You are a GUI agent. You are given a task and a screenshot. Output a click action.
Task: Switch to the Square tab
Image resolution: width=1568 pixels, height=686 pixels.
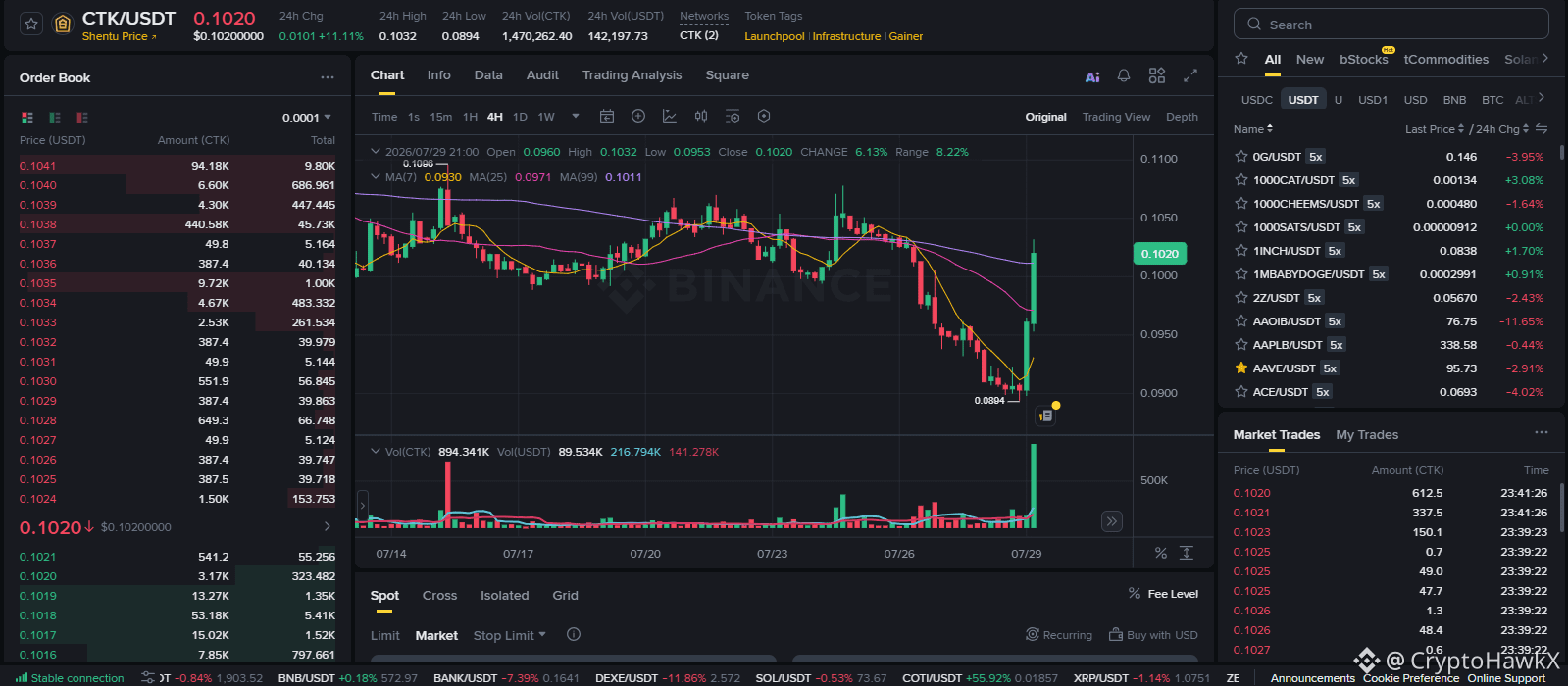(x=727, y=75)
